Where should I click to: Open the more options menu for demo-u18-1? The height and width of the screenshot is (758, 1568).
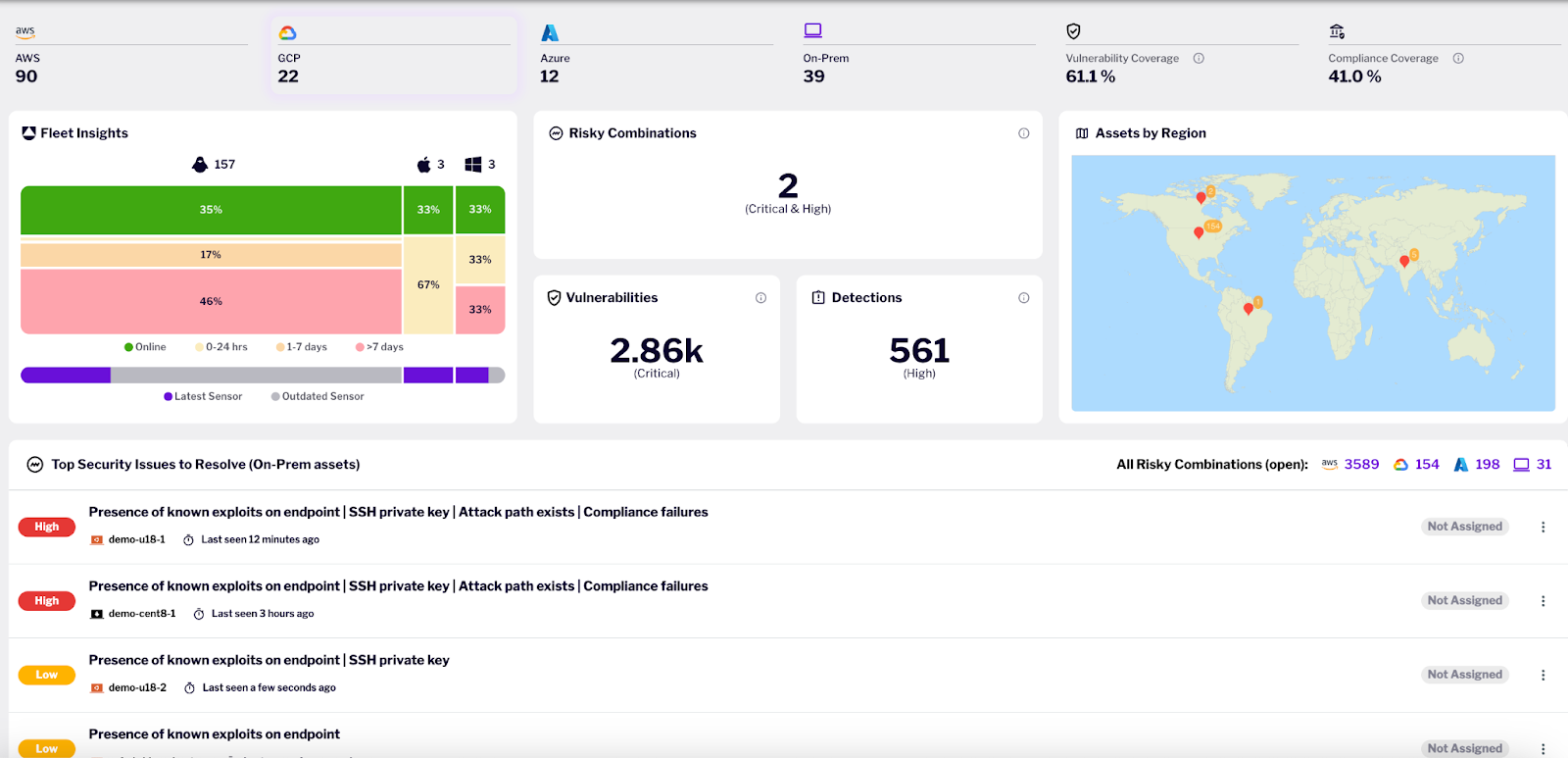(1543, 527)
